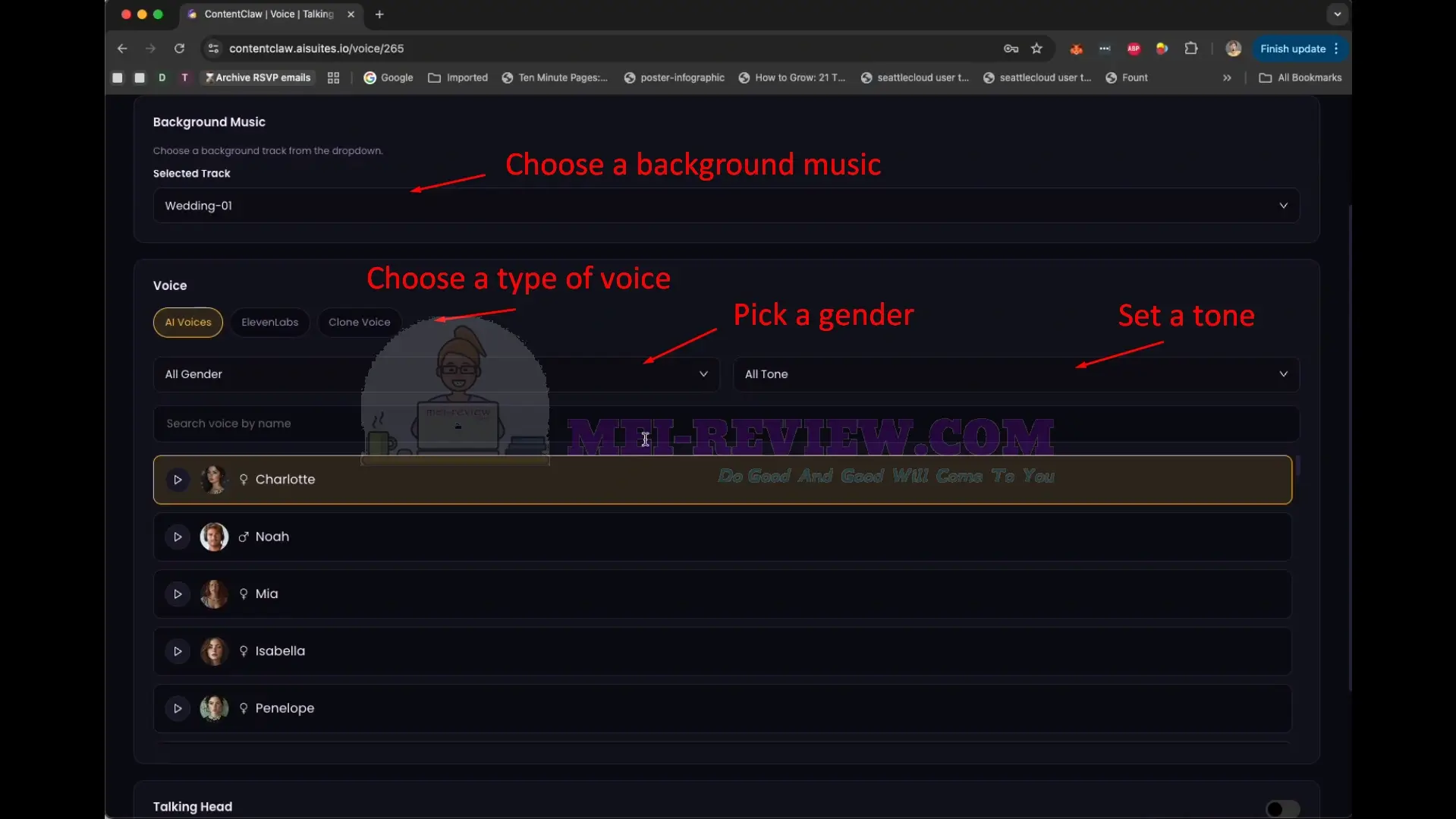Play the Charlotte voice preview
Image resolution: width=1456 pixels, height=819 pixels.
click(x=178, y=480)
